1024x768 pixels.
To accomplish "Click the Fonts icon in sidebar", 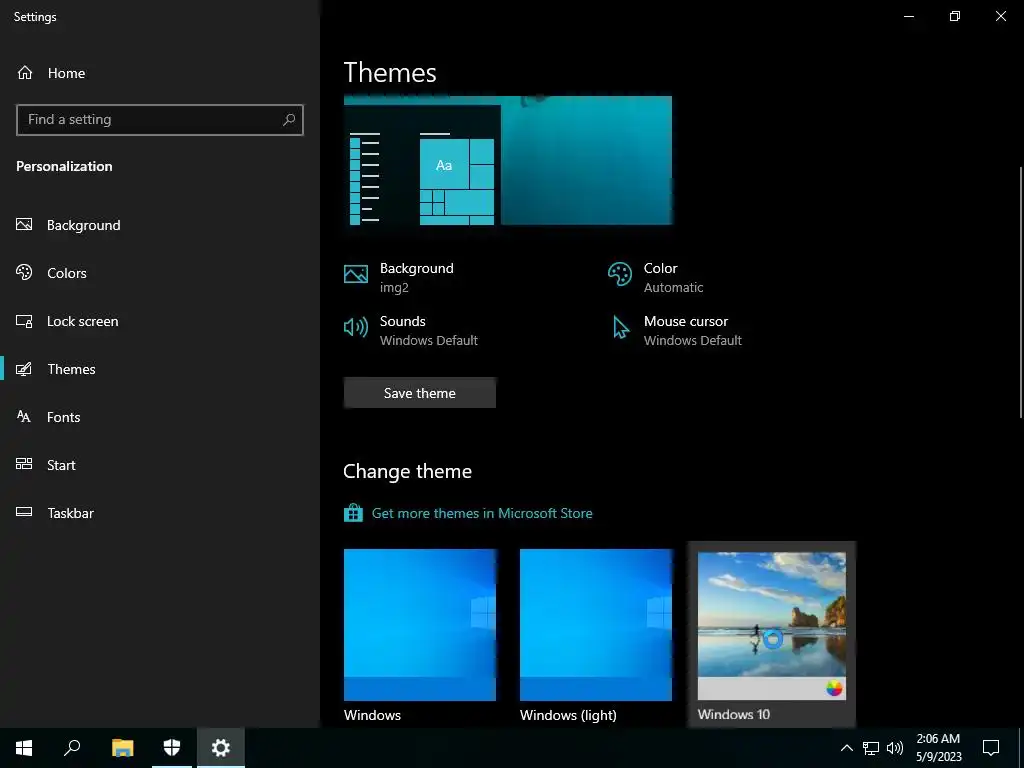I will pyautogui.click(x=24, y=417).
